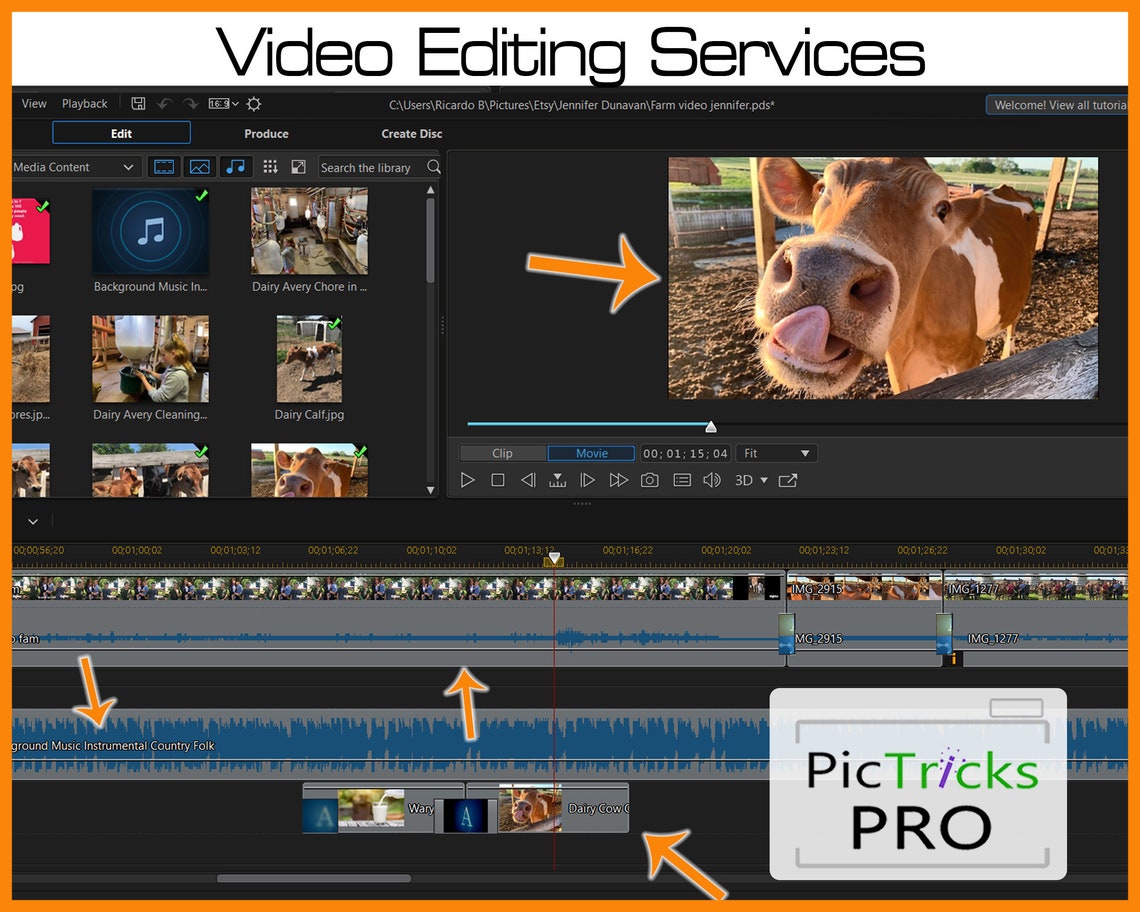Expand the 16:9 aspect ratio dropdown
The image size is (1140, 912).
tap(222, 103)
